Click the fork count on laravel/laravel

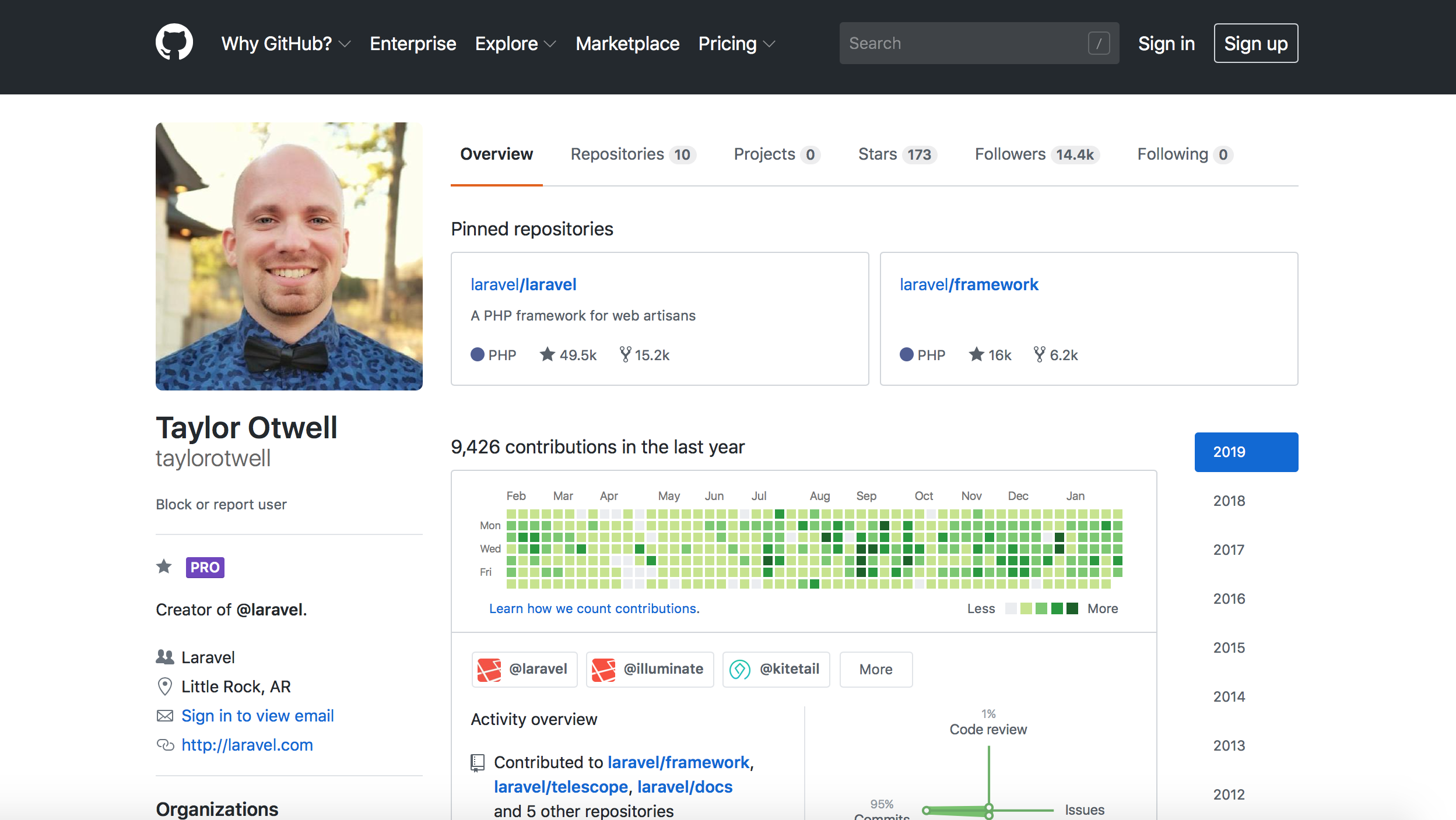click(644, 355)
